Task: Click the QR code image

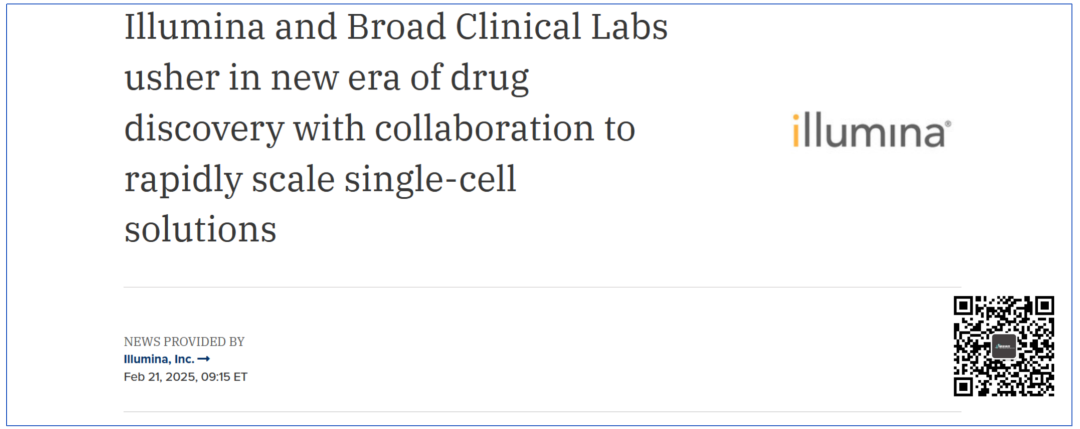Action: point(1004,346)
